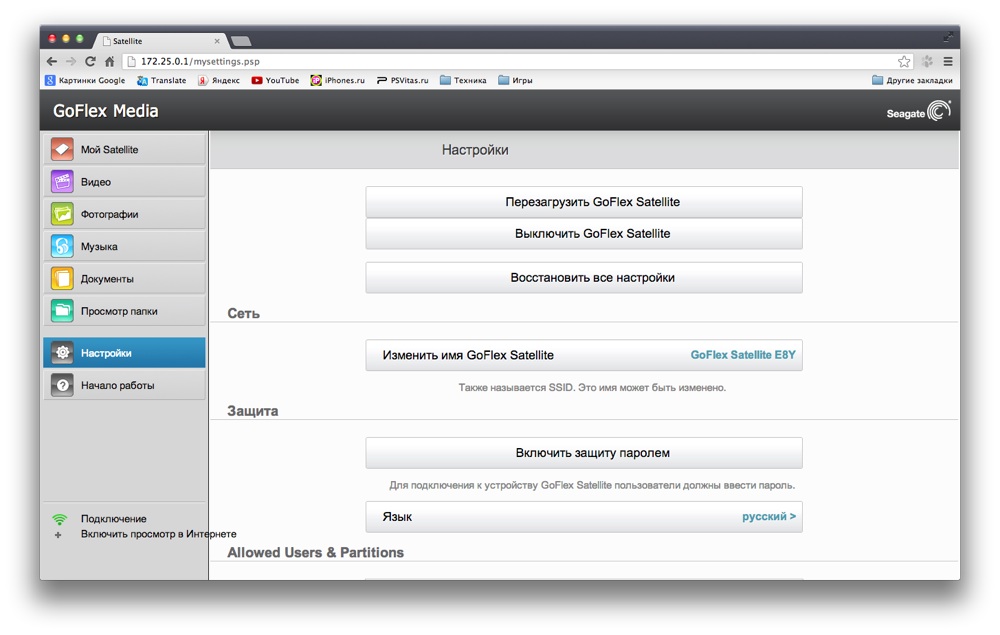1000x635 pixels.
Task: Open Мой Satellite menu item
Action: point(124,149)
